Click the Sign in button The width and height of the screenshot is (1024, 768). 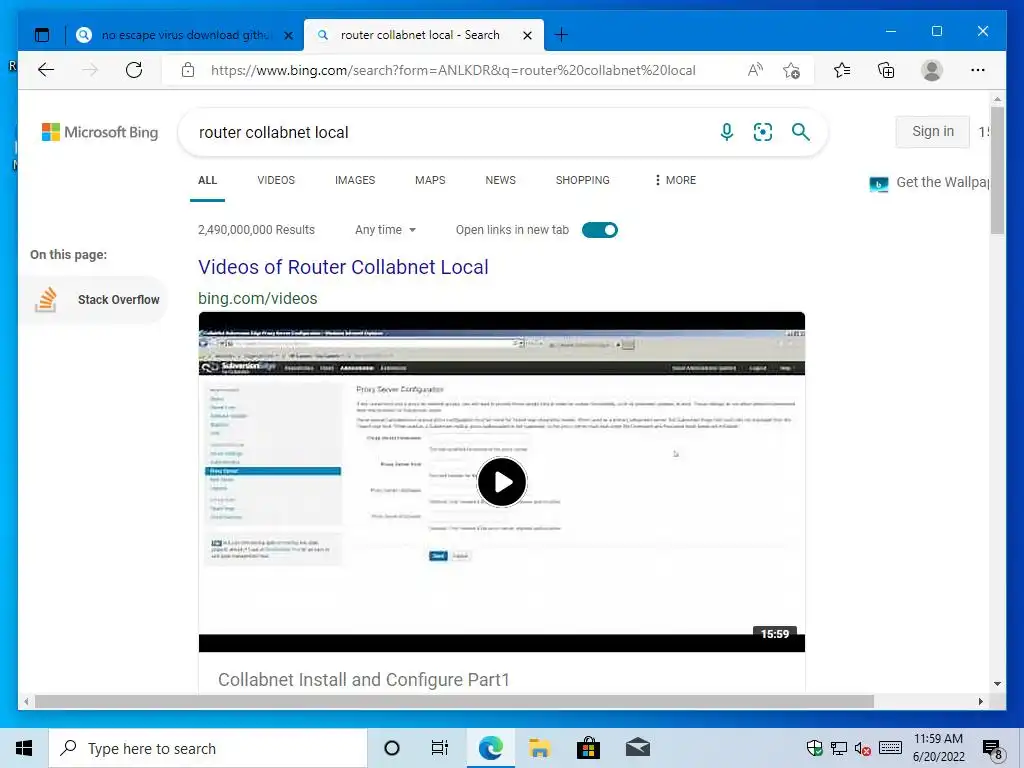933,131
